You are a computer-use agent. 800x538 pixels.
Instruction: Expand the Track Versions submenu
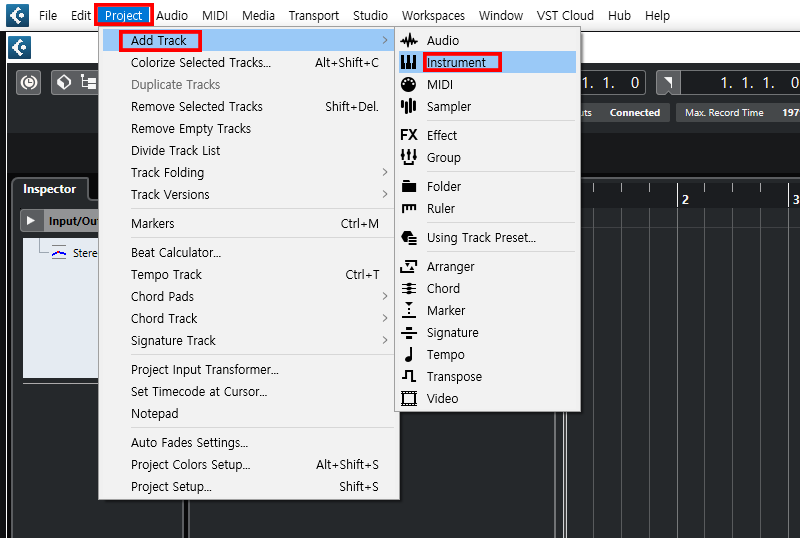click(385, 194)
